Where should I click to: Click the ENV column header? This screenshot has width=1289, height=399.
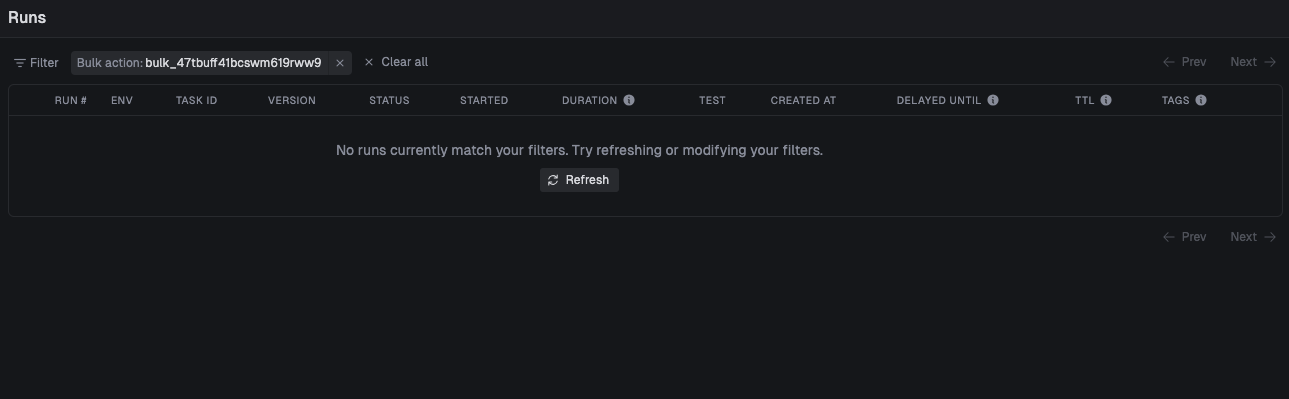click(122, 100)
